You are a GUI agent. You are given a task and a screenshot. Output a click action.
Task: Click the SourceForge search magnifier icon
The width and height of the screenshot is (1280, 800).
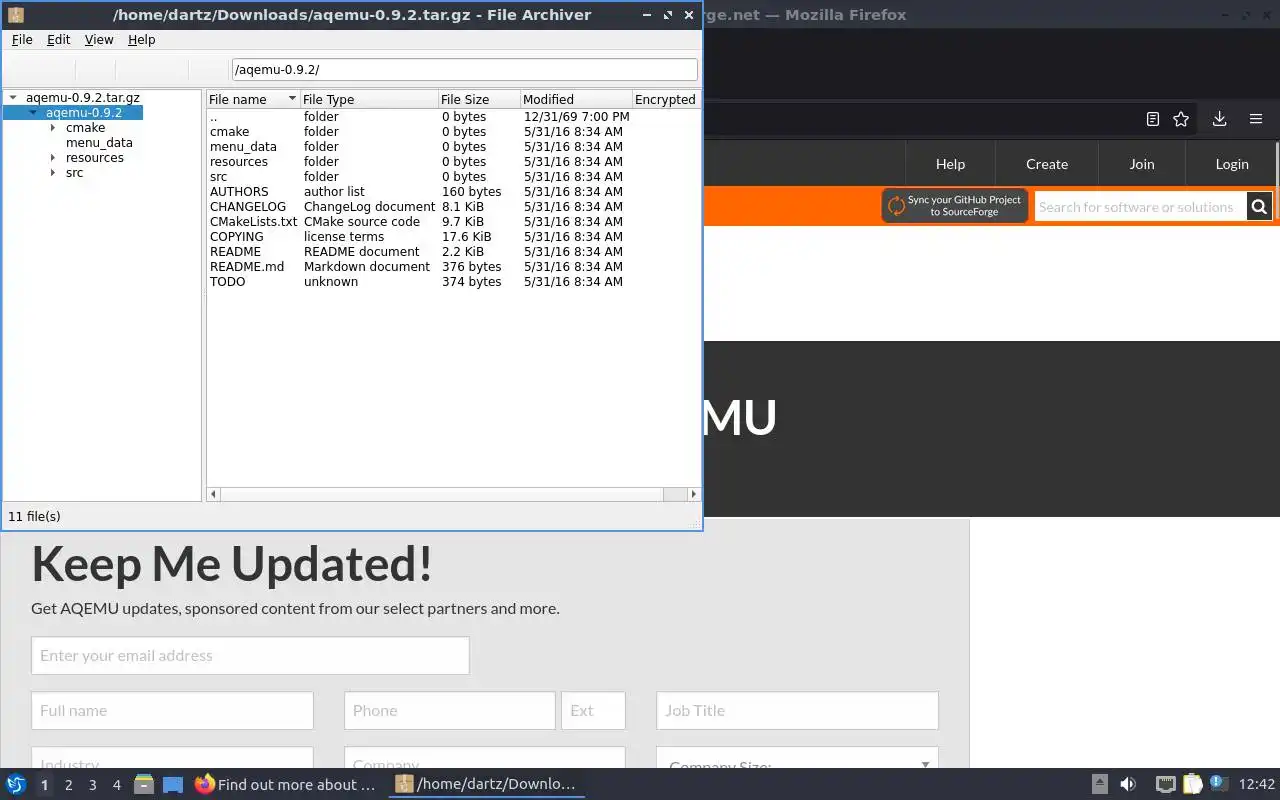[x=1259, y=207]
